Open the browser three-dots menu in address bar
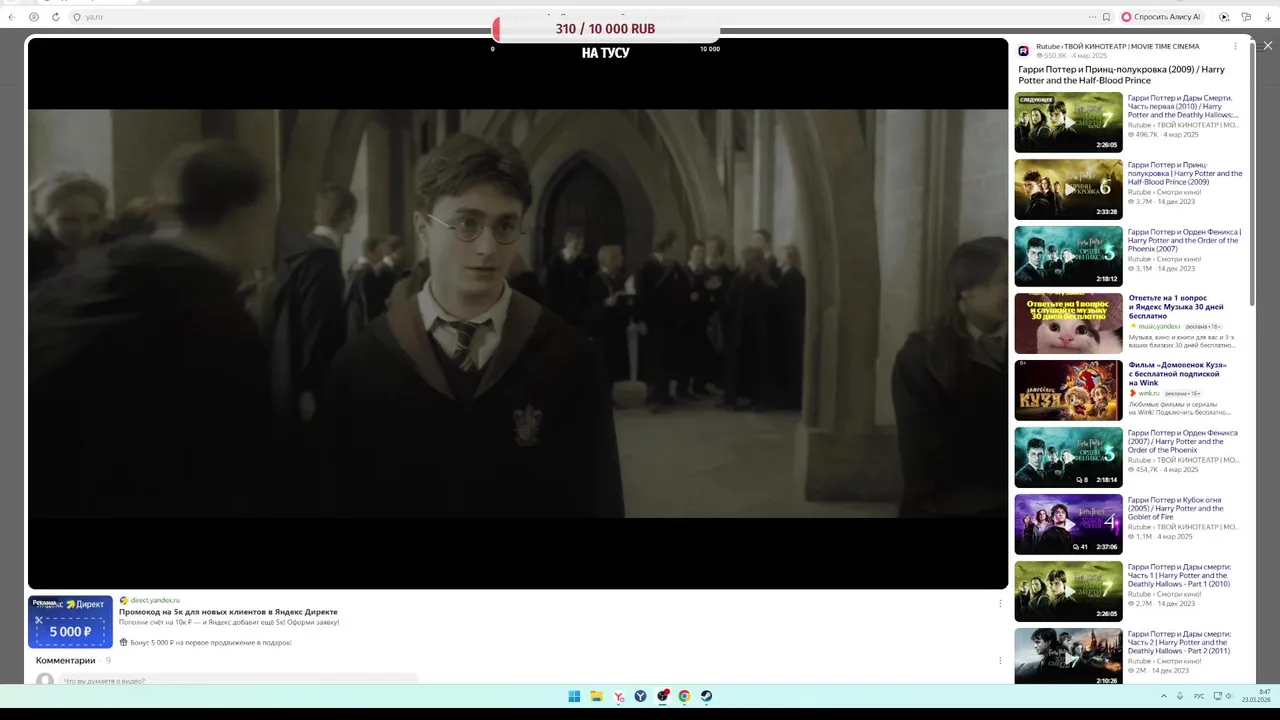1280x720 pixels. point(1092,17)
